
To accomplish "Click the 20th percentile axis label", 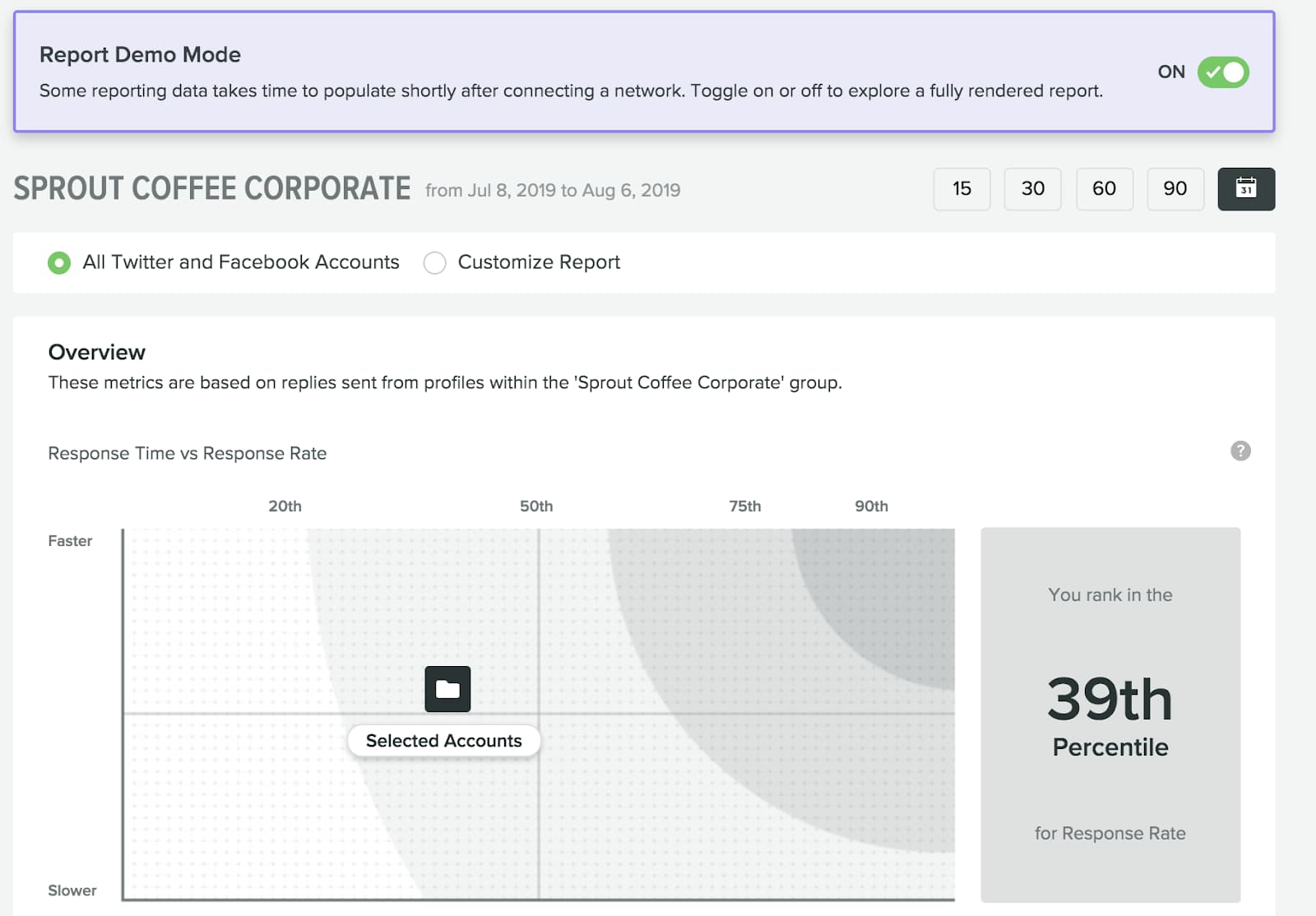I will pyautogui.click(x=285, y=507).
